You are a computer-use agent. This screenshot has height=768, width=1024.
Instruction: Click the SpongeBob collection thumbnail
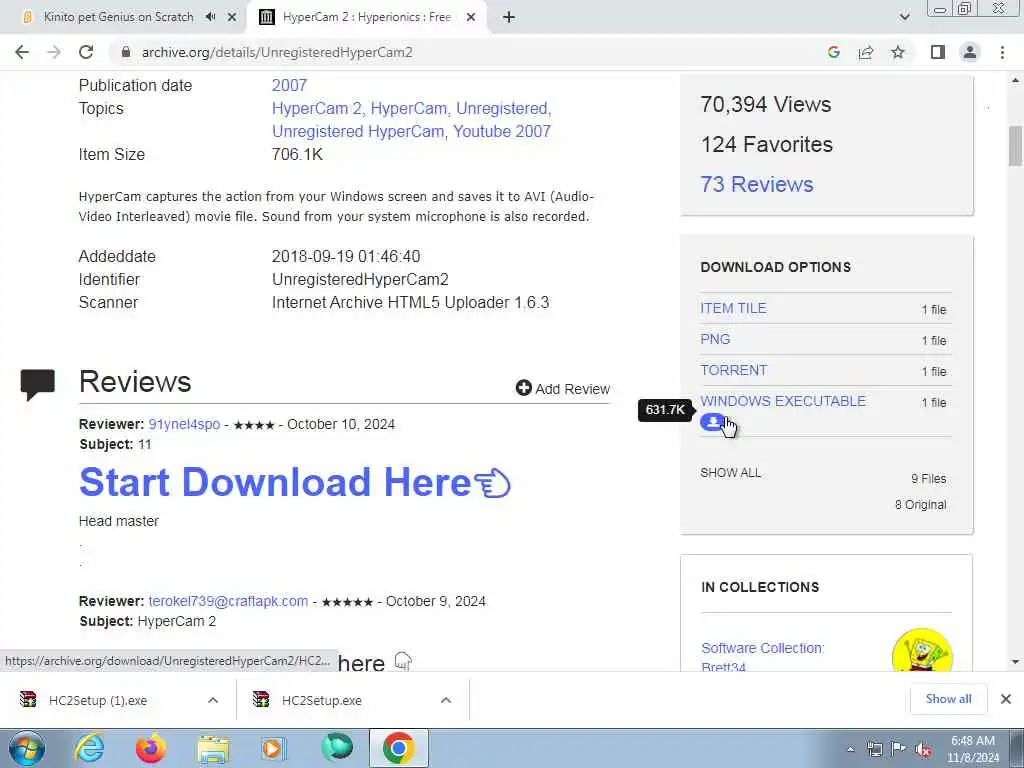[921, 652]
